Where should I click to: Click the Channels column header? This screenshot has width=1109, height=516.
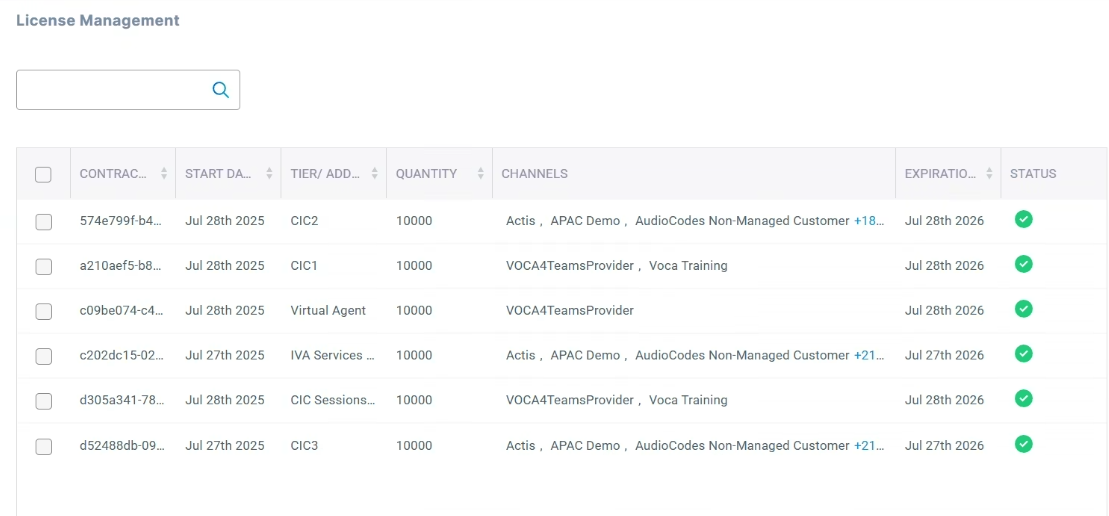tap(534, 174)
